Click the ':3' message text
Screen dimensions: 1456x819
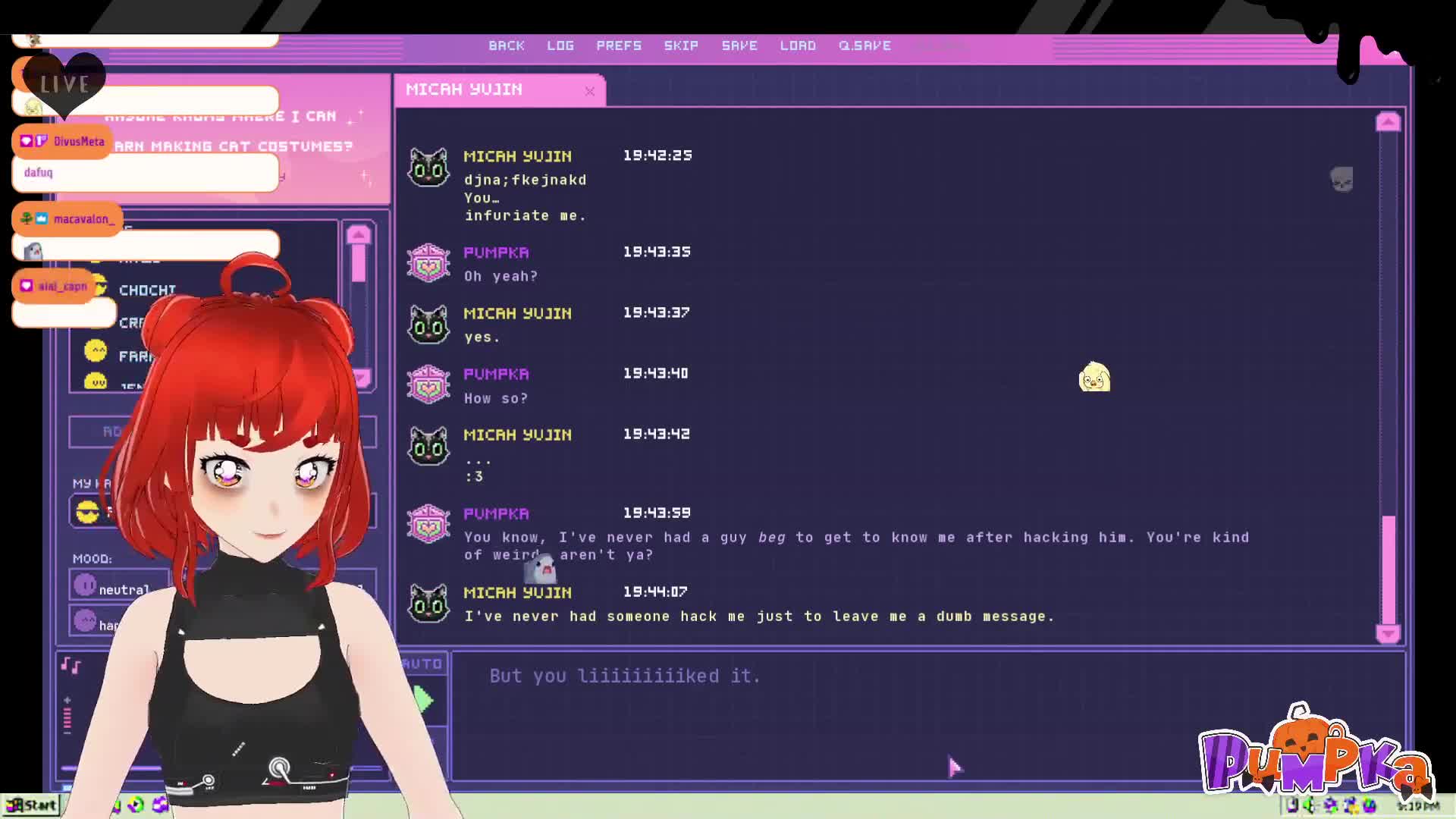tap(474, 477)
